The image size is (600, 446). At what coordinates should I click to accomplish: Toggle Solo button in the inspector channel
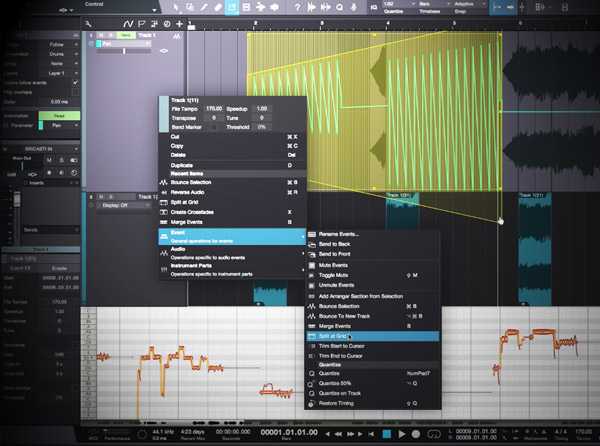pyautogui.click(x=61, y=160)
